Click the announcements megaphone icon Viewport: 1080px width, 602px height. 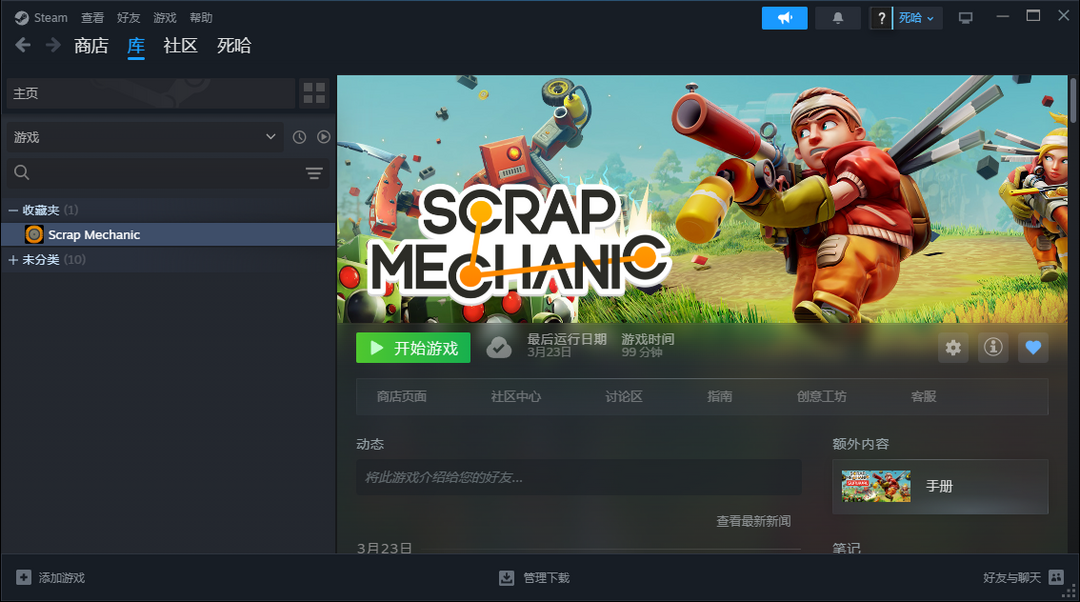click(784, 18)
